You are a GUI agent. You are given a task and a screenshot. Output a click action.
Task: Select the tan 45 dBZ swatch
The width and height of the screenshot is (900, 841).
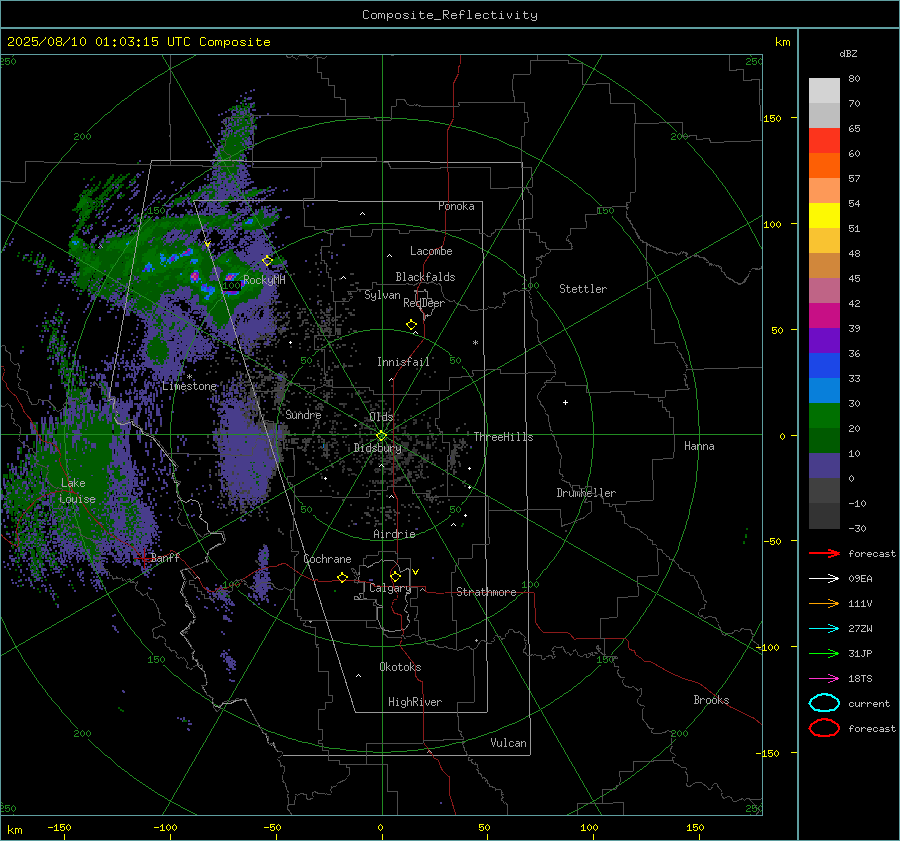824,265
